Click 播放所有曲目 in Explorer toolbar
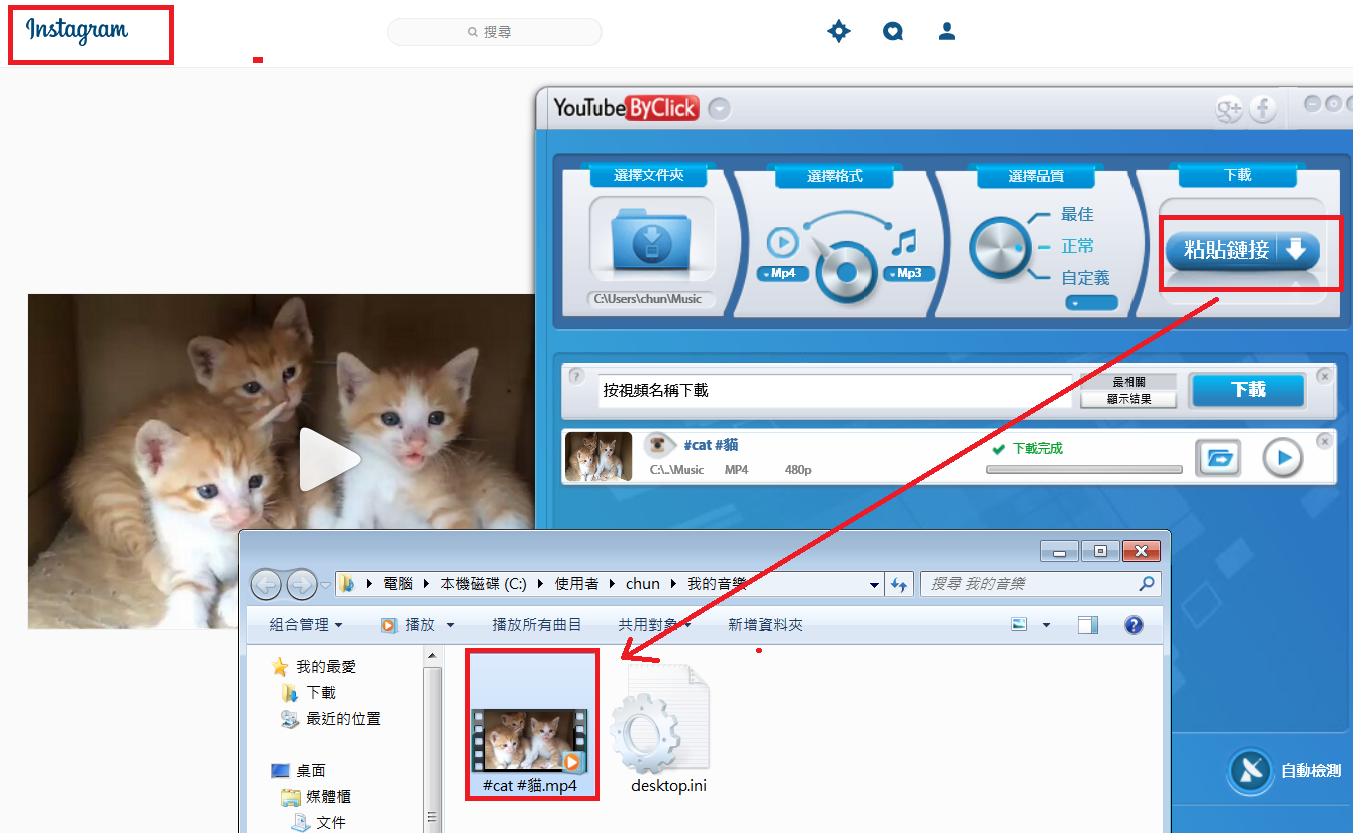This screenshot has height=833, width=1353. [536, 625]
